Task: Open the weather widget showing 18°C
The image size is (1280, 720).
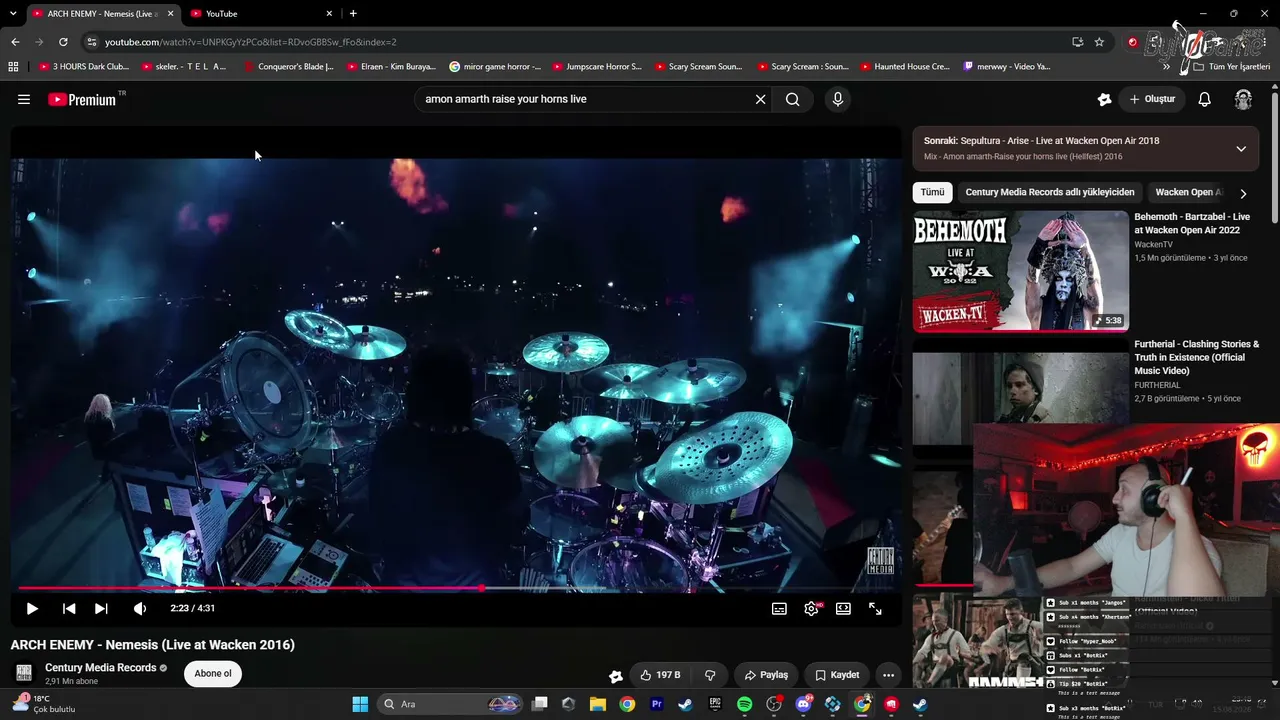Action: 45,704
